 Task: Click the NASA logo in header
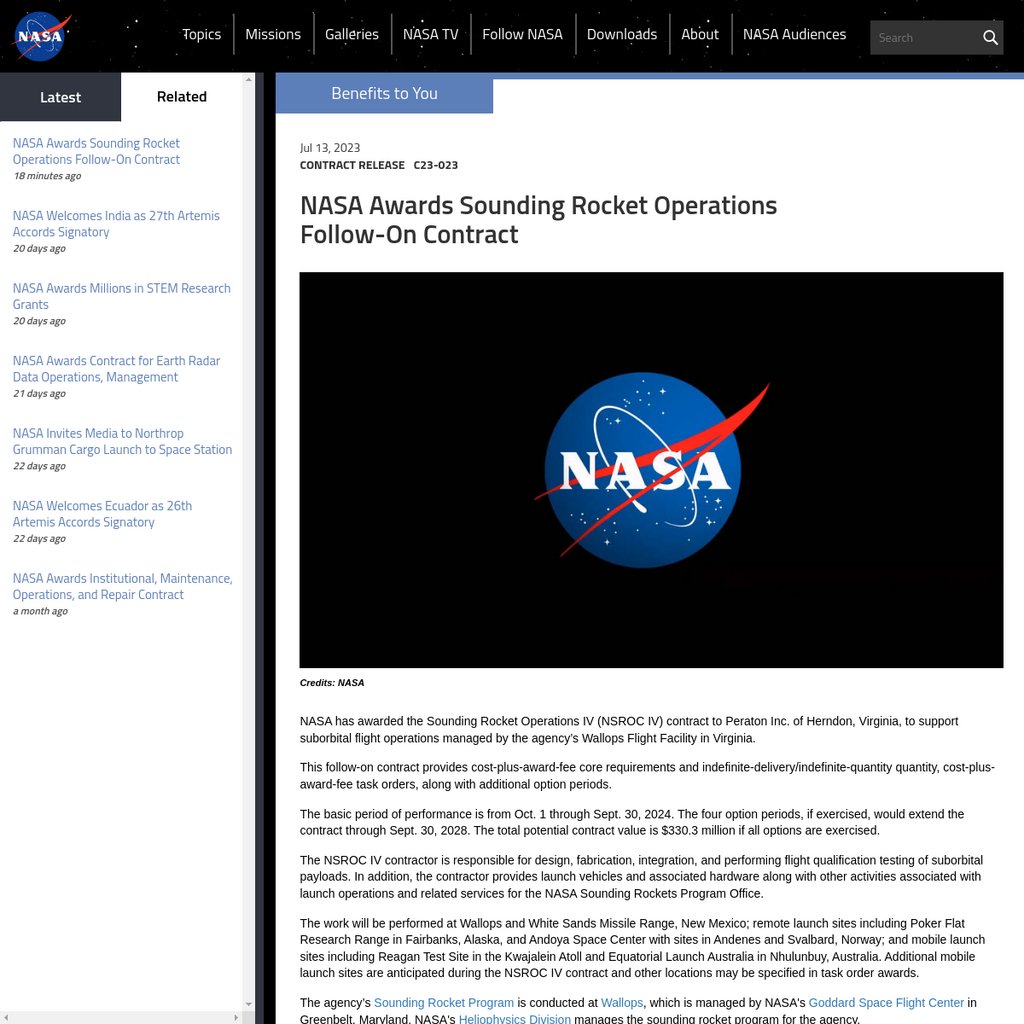(42, 36)
